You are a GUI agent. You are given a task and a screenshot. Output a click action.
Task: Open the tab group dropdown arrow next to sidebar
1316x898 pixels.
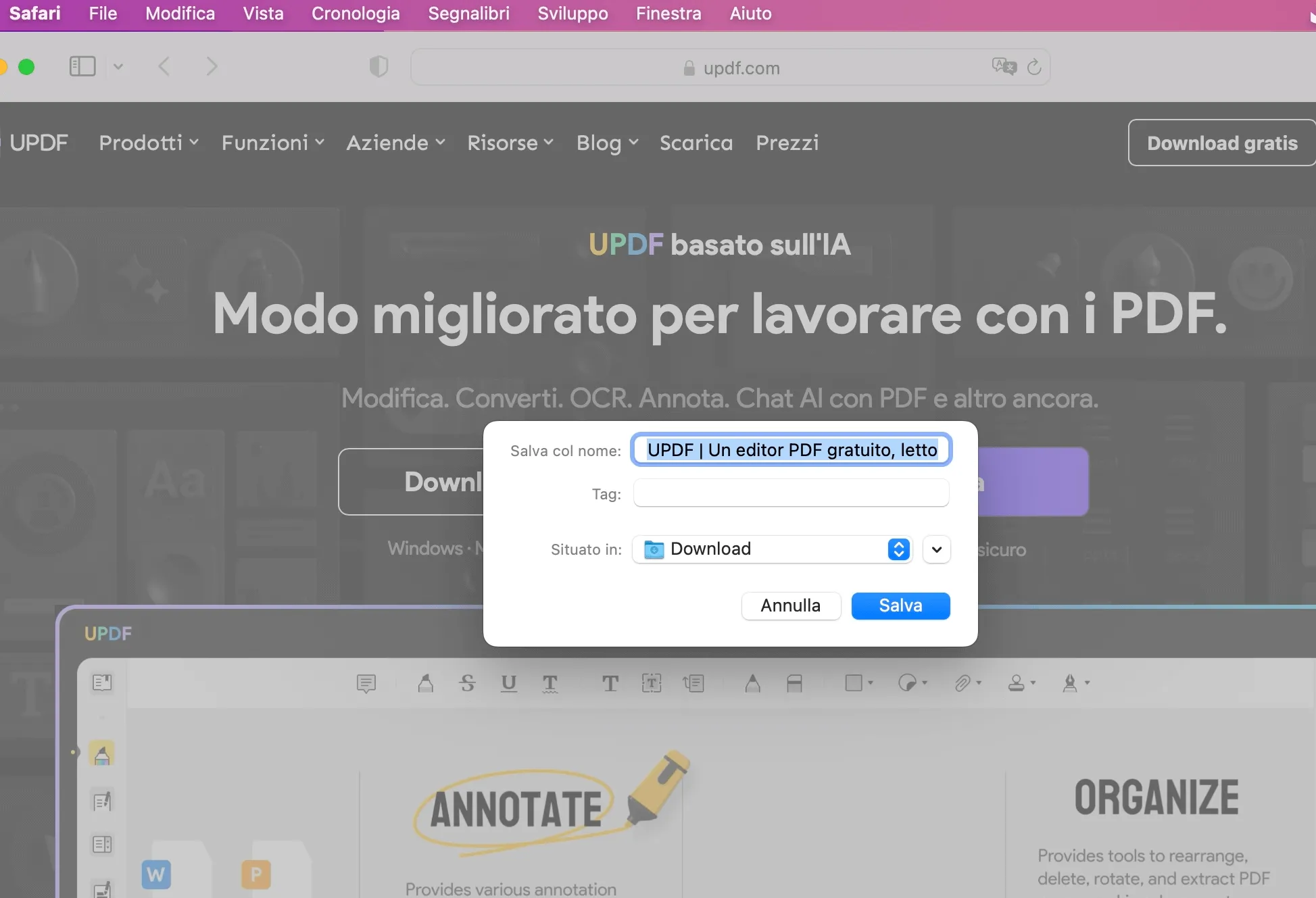click(118, 66)
